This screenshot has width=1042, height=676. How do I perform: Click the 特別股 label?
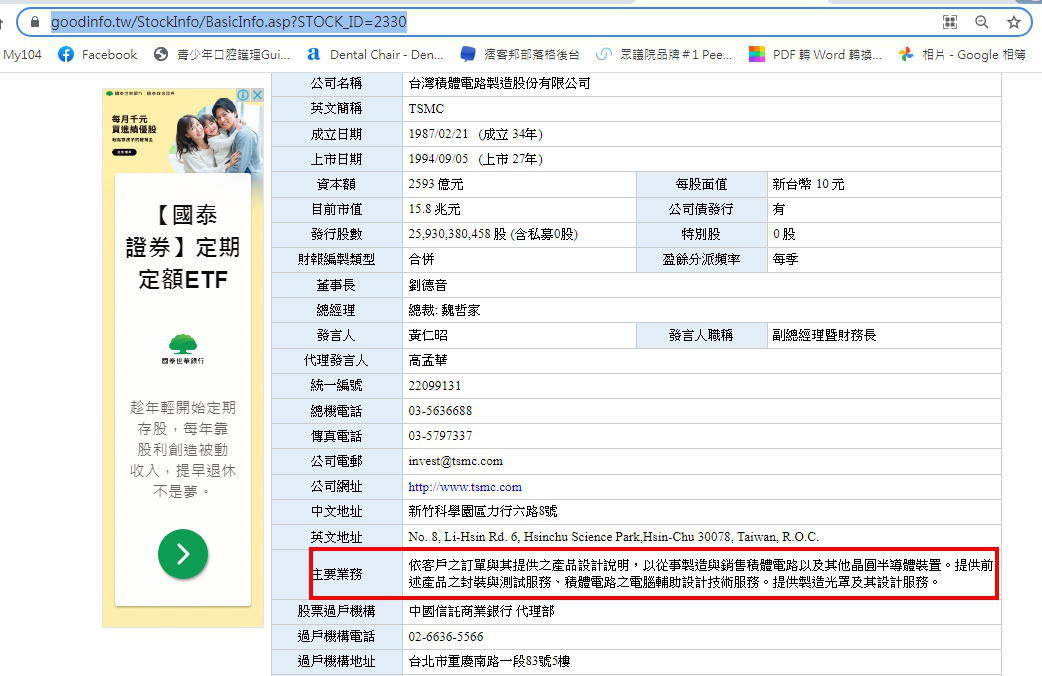701,234
